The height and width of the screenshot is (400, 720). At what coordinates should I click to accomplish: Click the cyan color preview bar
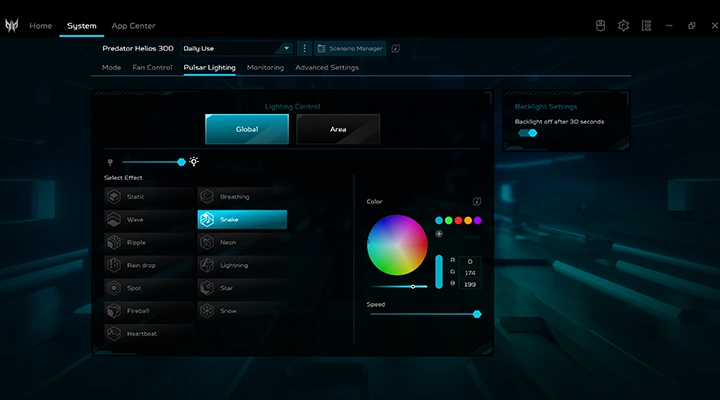pos(439,272)
